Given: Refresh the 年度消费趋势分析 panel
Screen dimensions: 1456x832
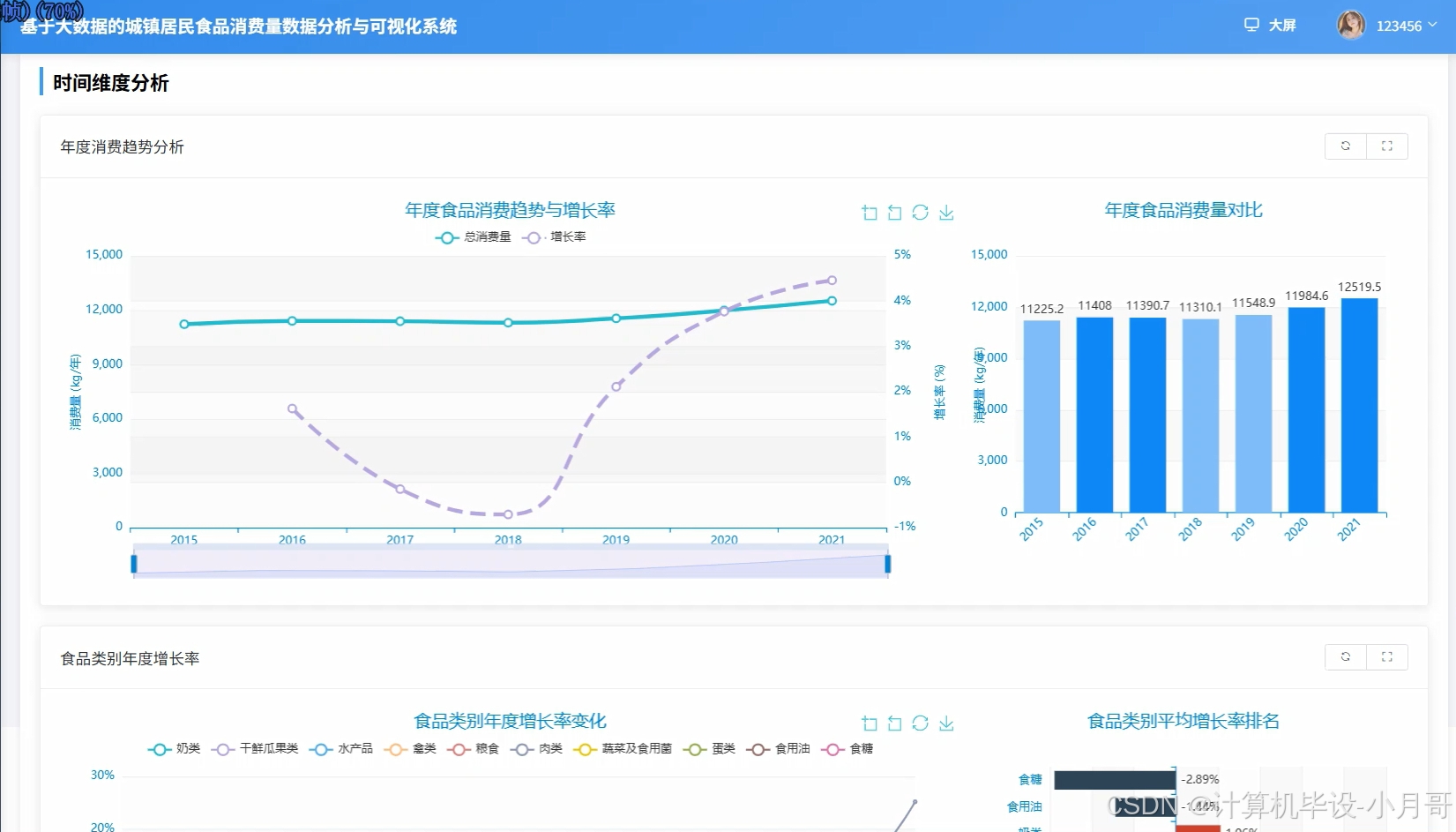Looking at the screenshot, I should 1346,146.
